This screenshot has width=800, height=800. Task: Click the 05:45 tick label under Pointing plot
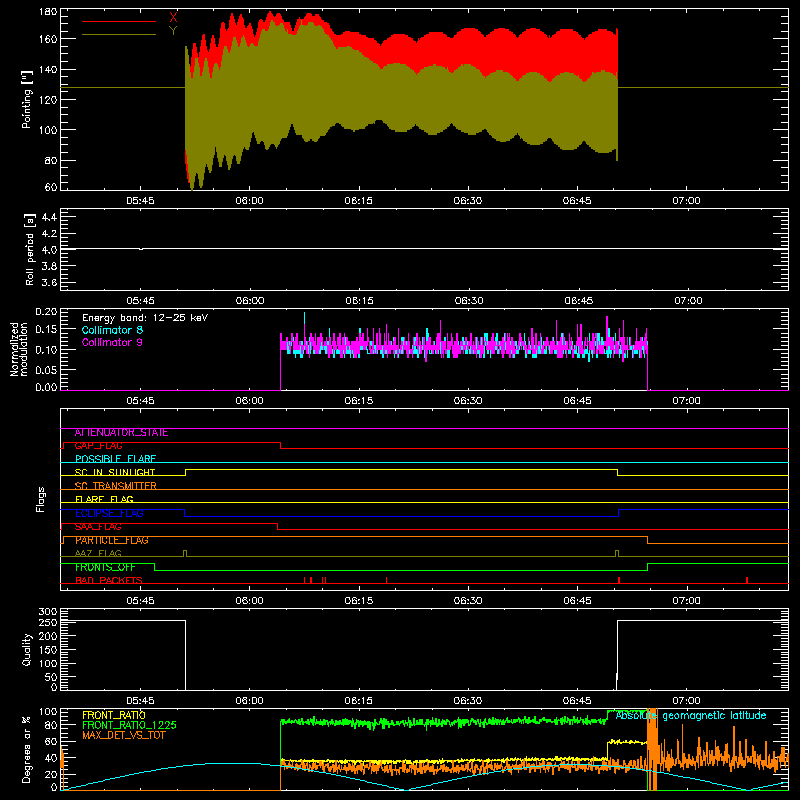point(140,201)
